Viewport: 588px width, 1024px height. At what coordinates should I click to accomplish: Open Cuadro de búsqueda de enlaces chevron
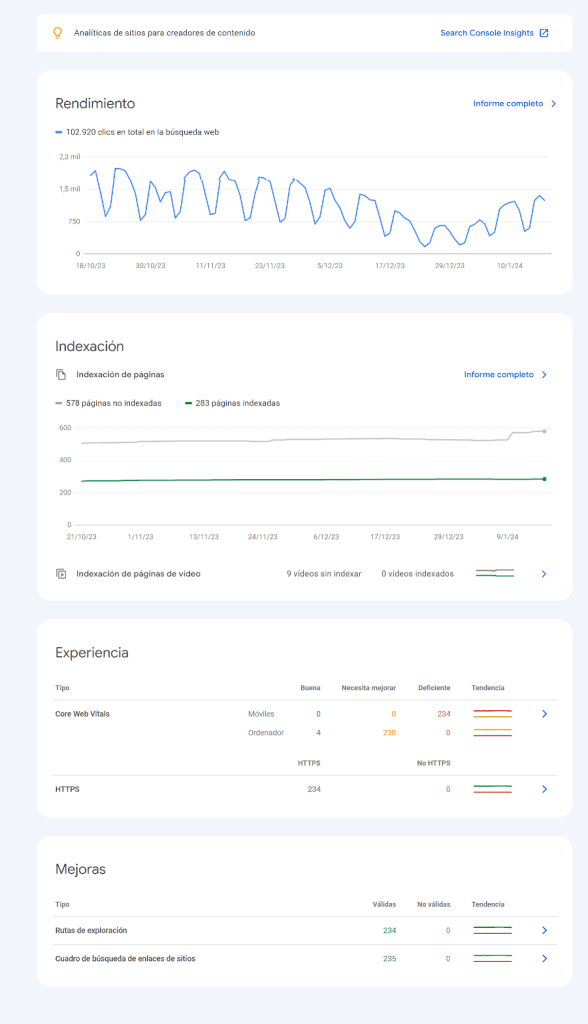pyautogui.click(x=544, y=959)
